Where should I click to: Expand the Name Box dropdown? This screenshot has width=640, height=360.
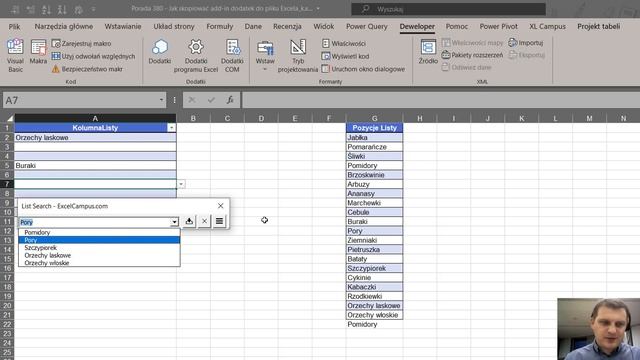tap(161, 100)
